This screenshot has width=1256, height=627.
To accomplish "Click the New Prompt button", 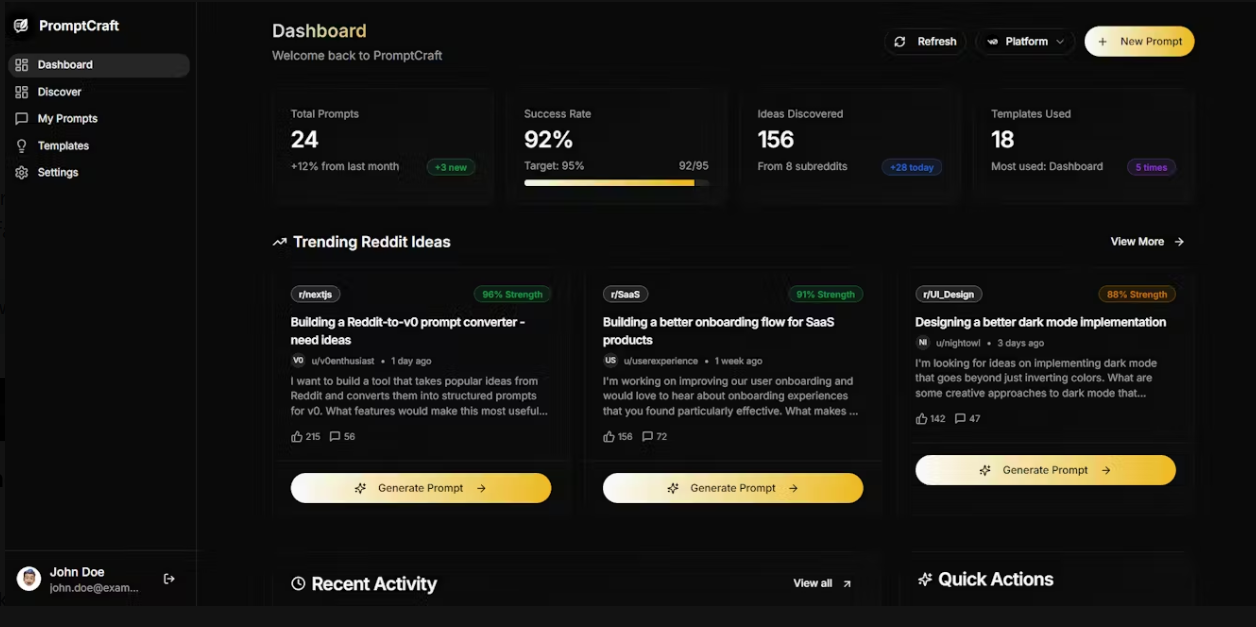I will coord(1139,41).
